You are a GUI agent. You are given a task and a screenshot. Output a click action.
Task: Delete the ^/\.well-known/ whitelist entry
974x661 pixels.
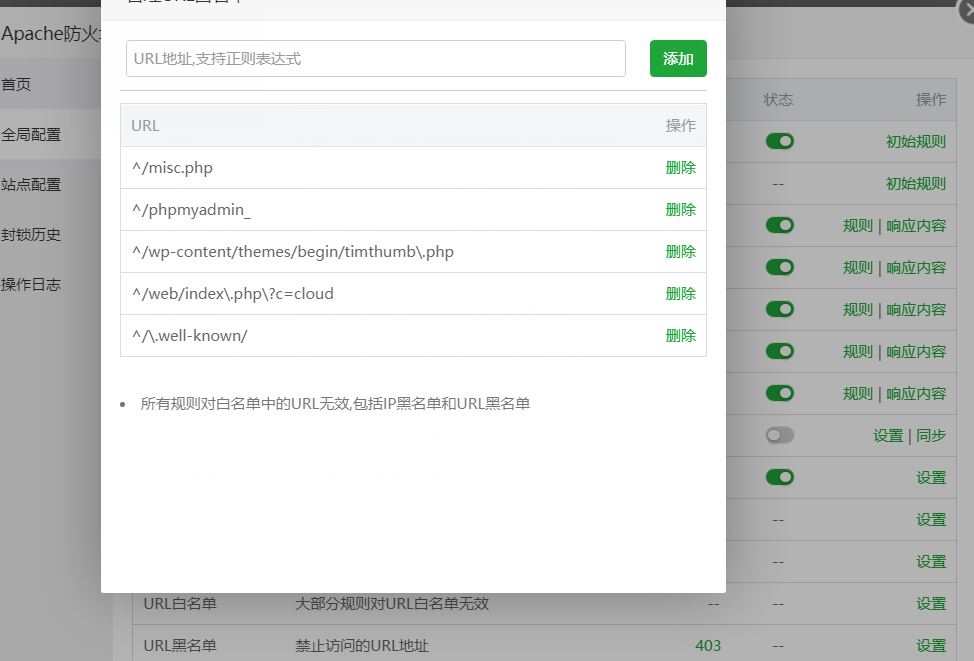tap(680, 335)
